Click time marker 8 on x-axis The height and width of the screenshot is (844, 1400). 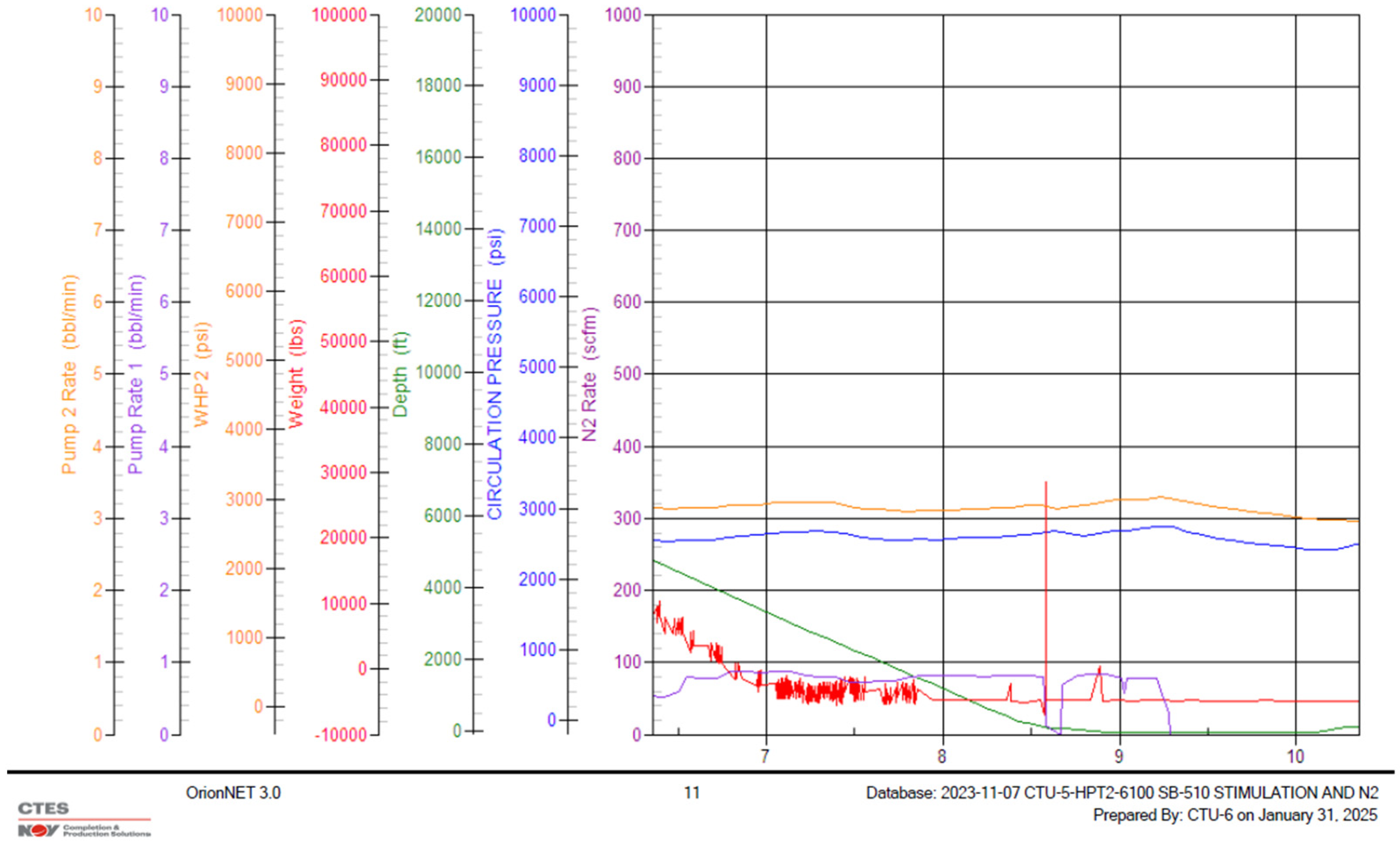point(942,756)
